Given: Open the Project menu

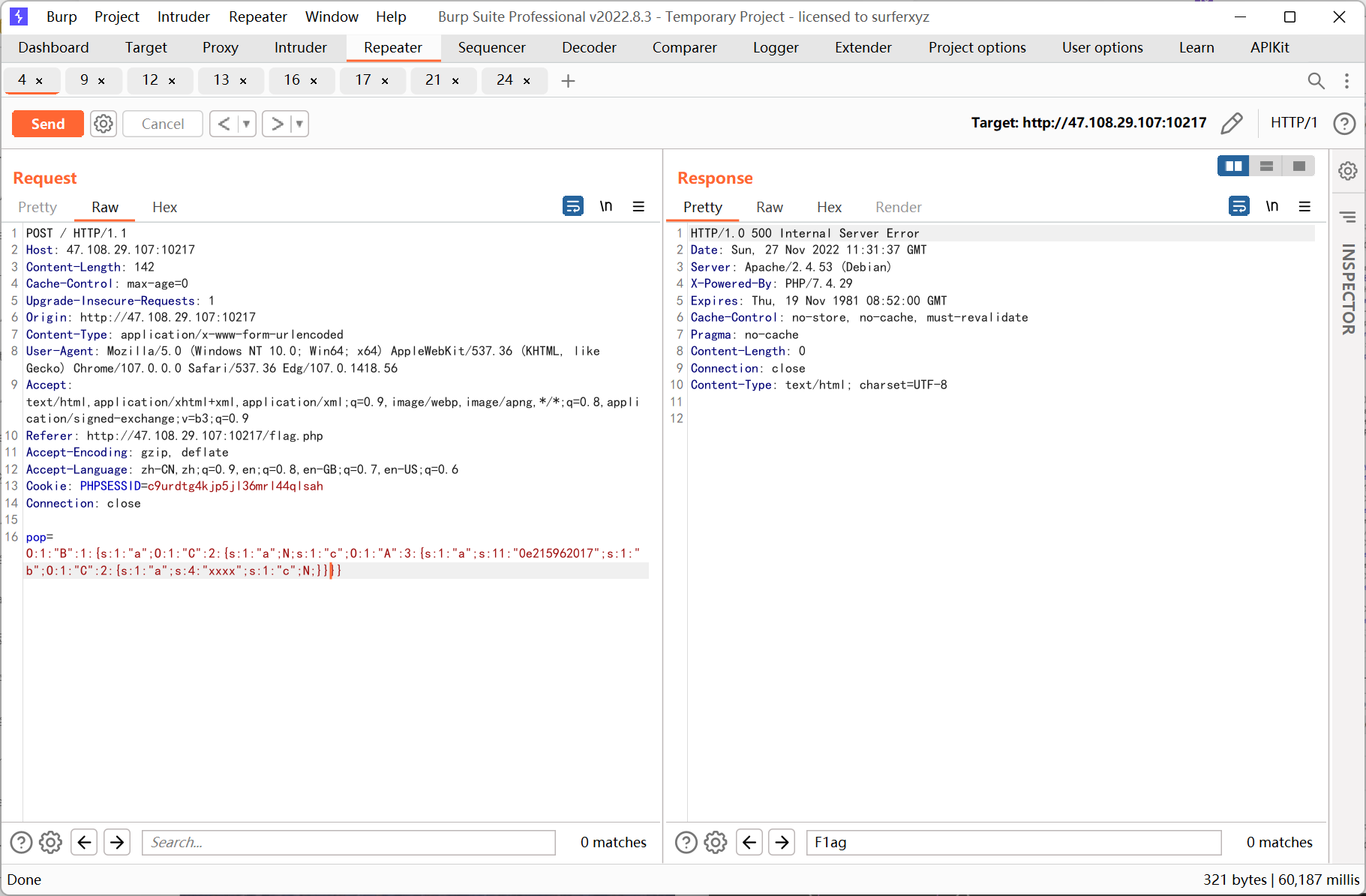Looking at the screenshot, I should [x=117, y=16].
